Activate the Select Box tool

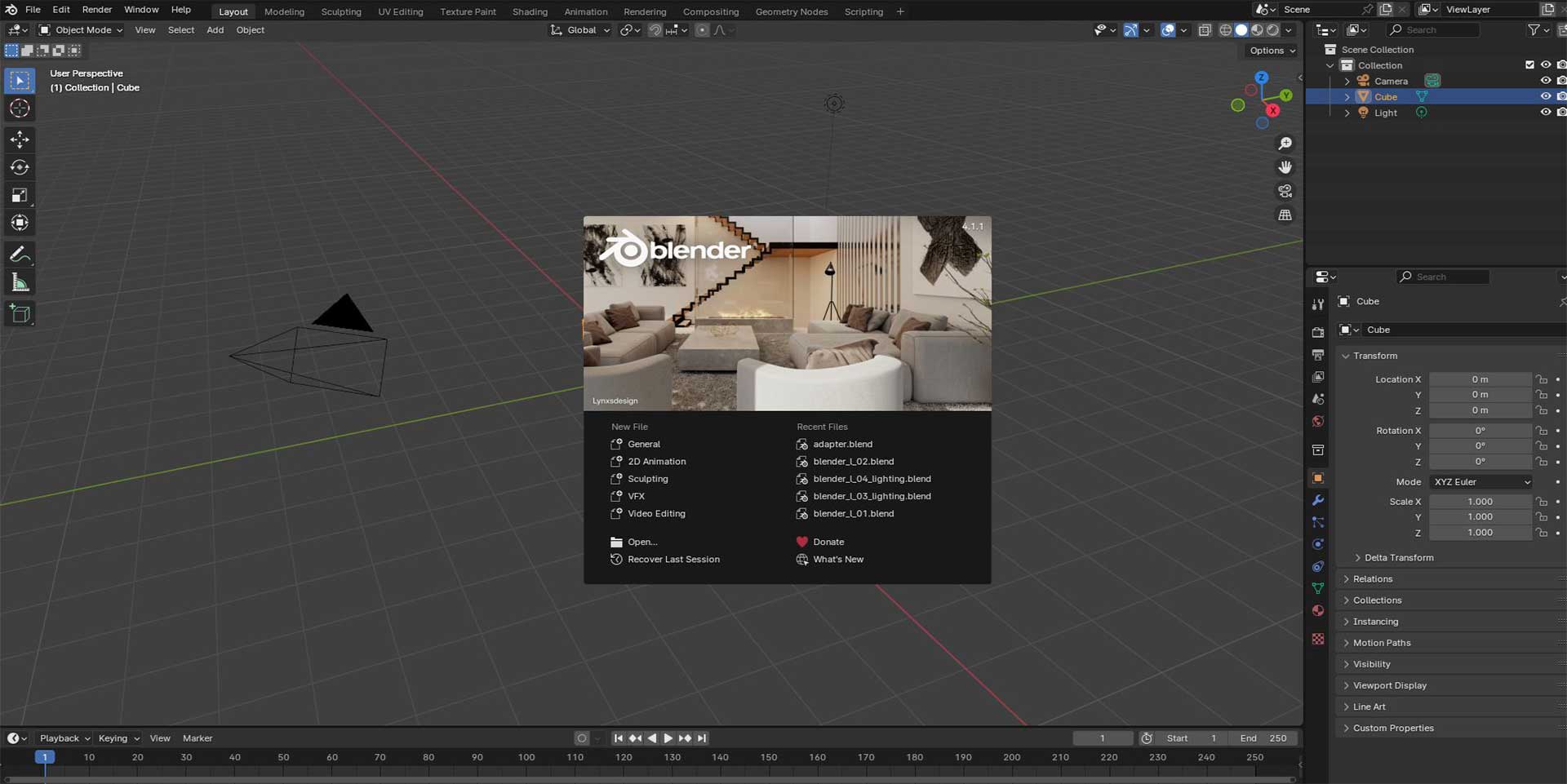click(20, 81)
